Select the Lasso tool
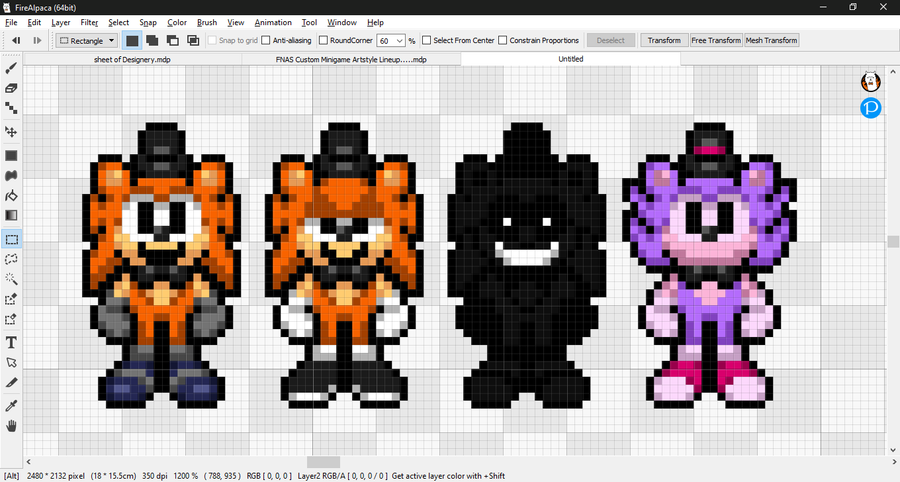900x482 pixels. [x=11, y=259]
